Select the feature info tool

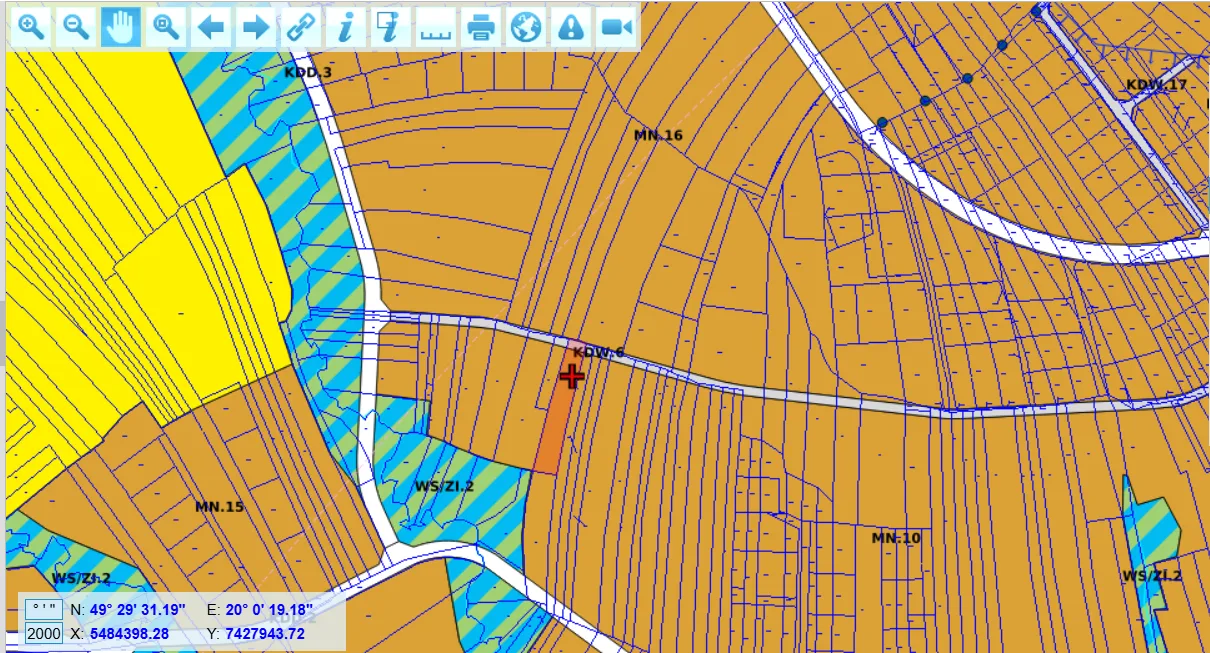(346, 27)
